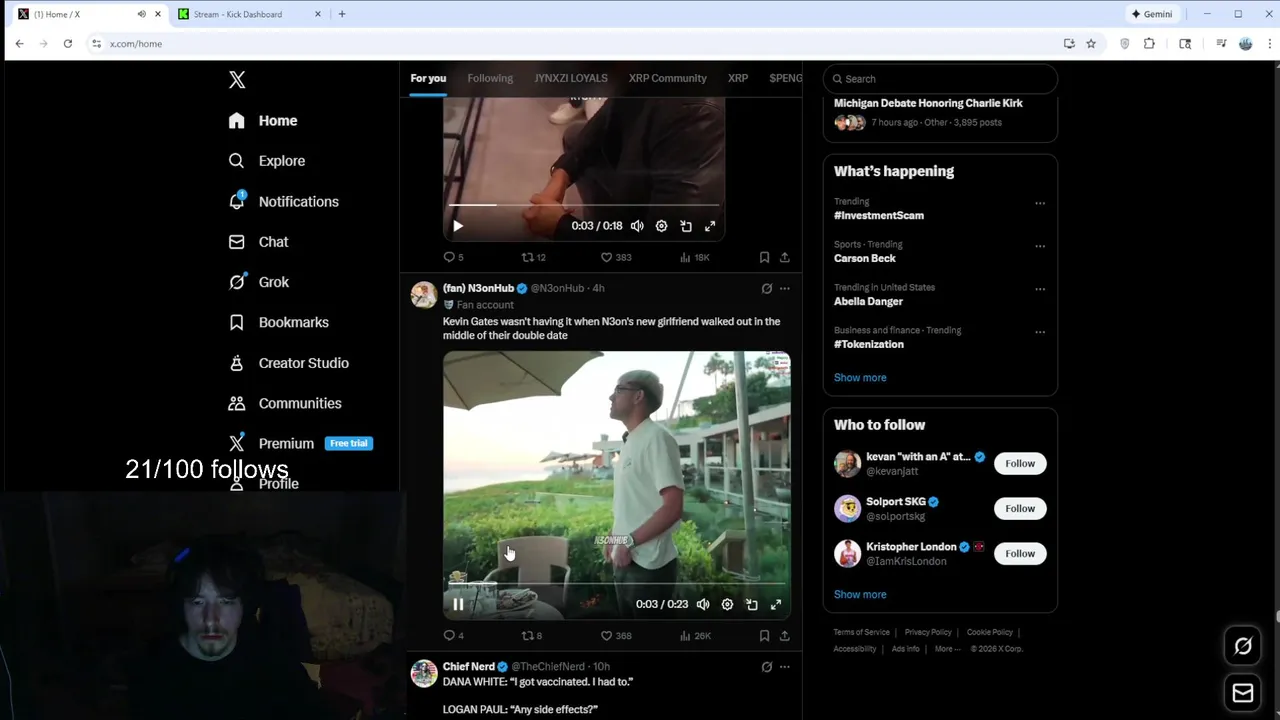Screen dimensions: 1280x720
Task: Open Creator Studio in sidebar
Action: tap(288, 363)
